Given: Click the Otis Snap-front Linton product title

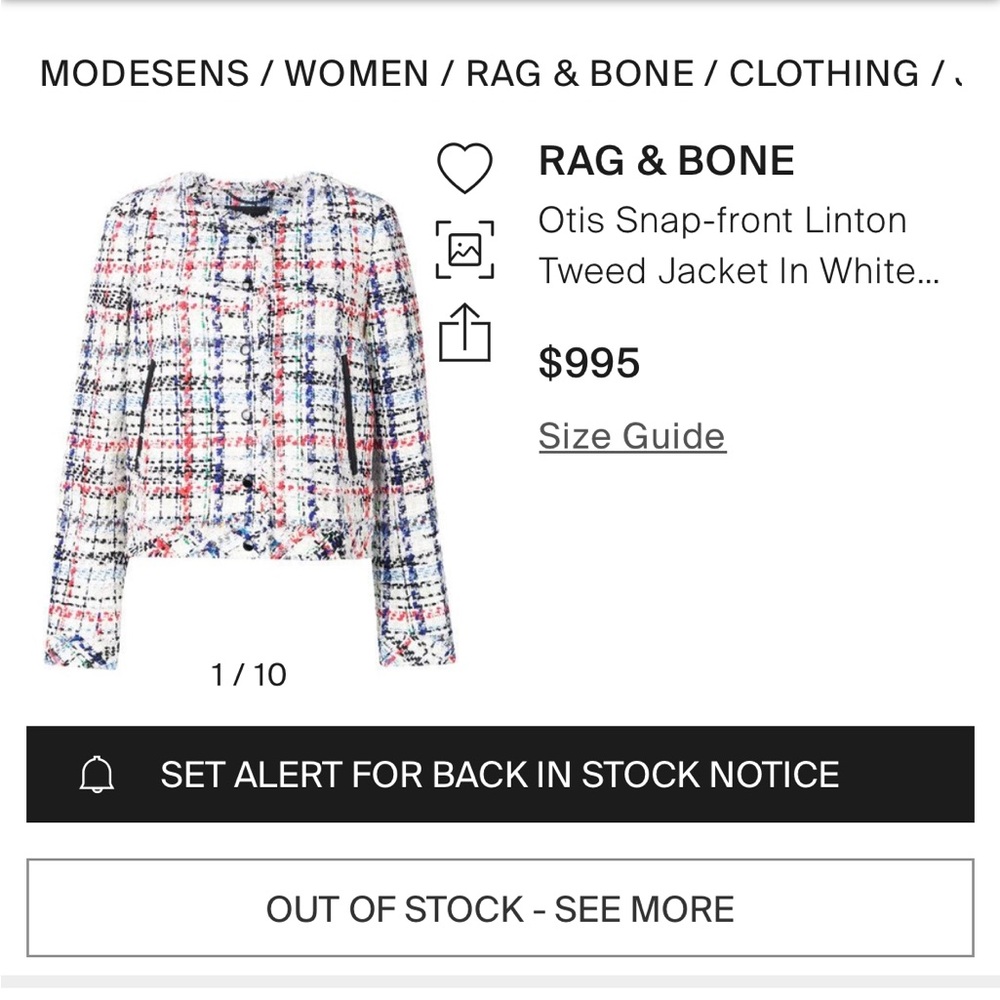Looking at the screenshot, I should pyautogui.click(x=722, y=220).
